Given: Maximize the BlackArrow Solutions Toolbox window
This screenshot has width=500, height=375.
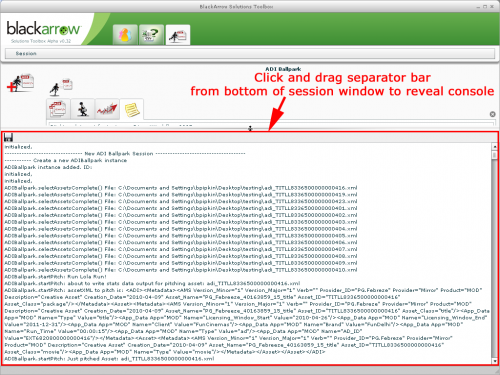Looking at the screenshot, I should pyautogui.click(x=485, y=6).
